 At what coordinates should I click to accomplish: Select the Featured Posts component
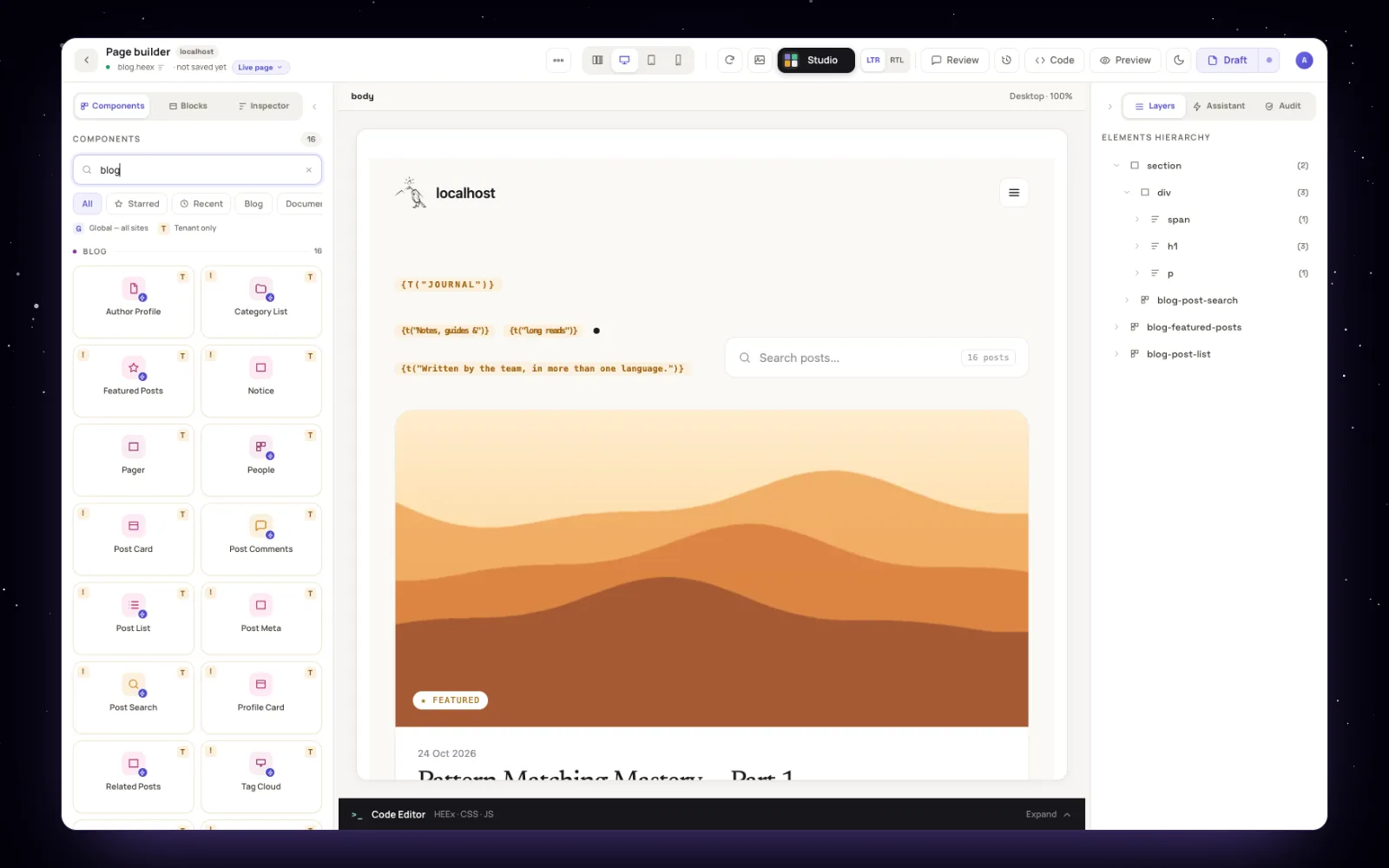click(134, 381)
